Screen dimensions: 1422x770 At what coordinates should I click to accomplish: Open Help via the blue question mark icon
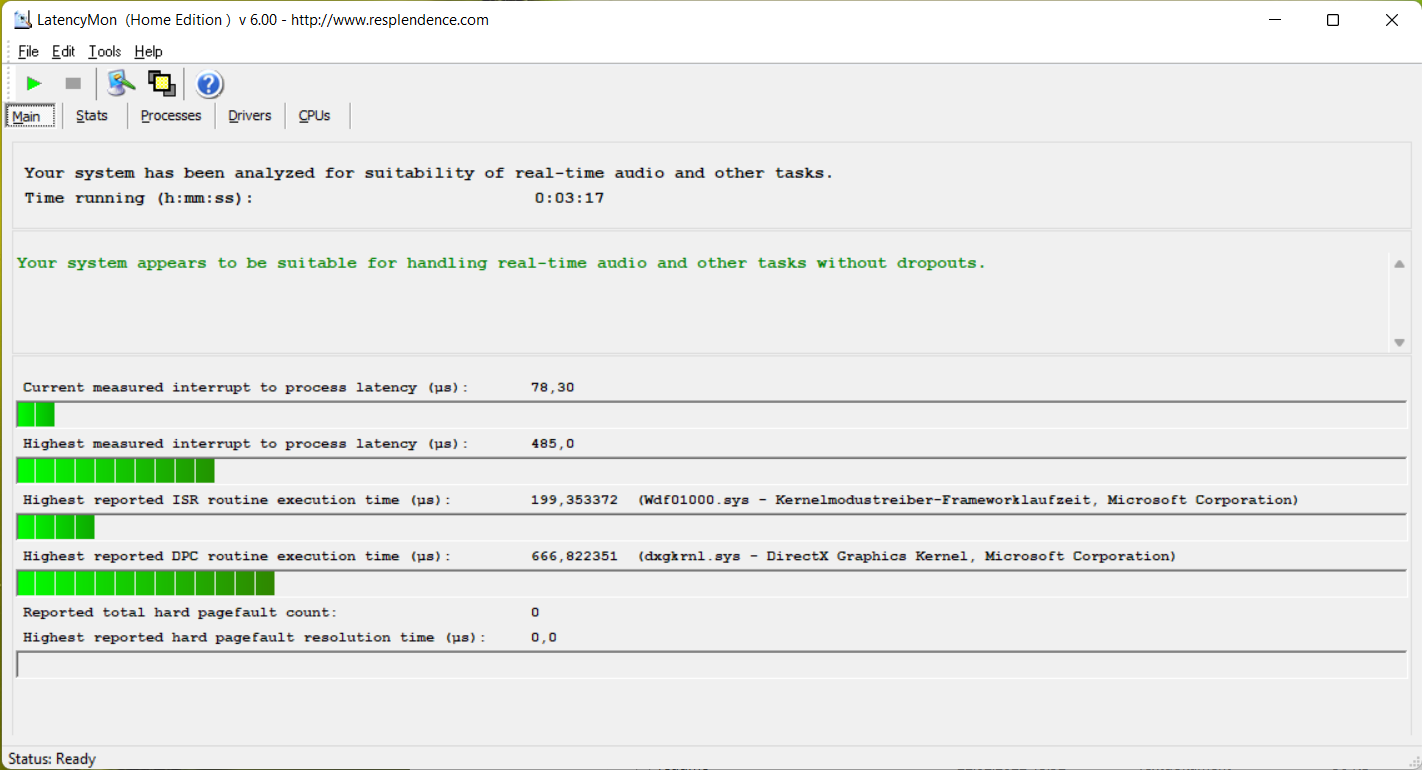click(x=209, y=84)
